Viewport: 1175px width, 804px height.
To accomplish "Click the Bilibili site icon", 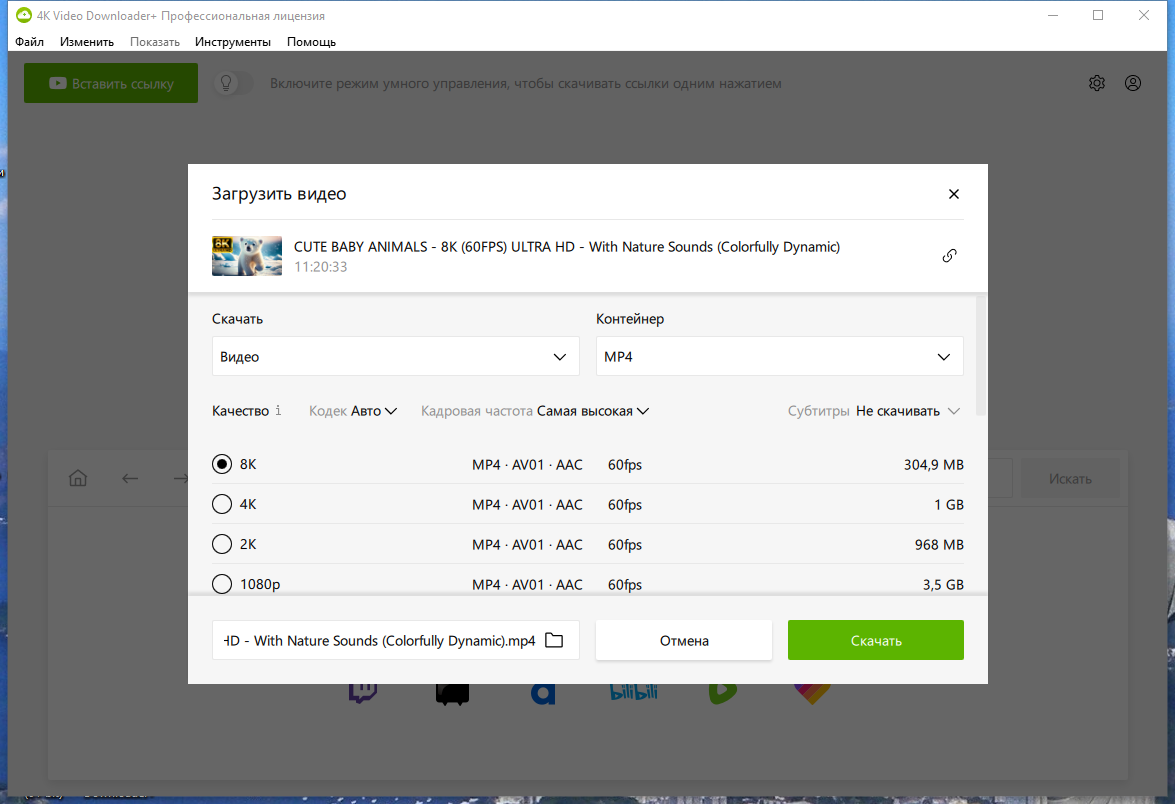I will coord(633,692).
